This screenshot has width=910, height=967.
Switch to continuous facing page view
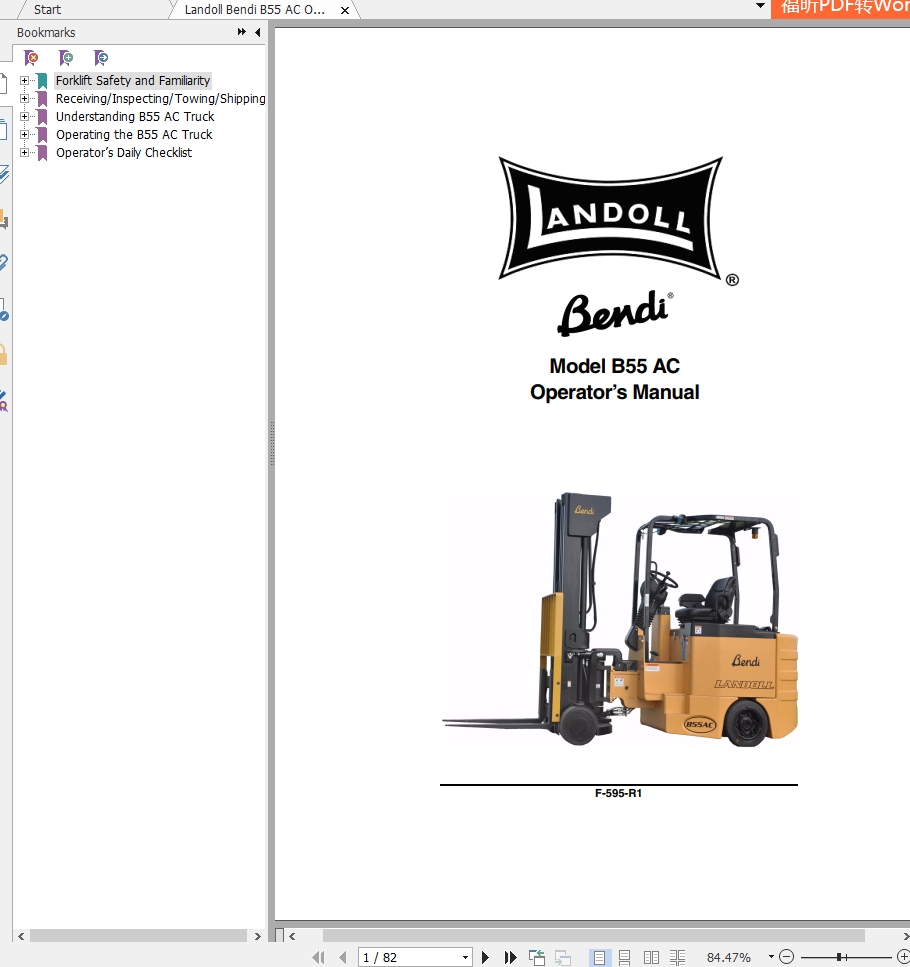point(677,957)
